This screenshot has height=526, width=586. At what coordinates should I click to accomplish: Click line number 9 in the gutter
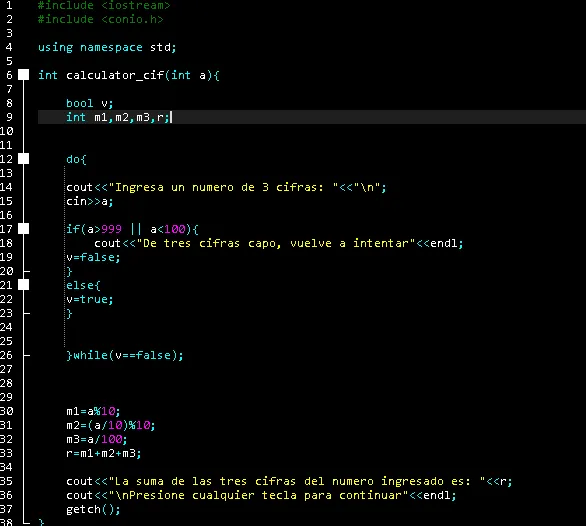pos(9,117)
